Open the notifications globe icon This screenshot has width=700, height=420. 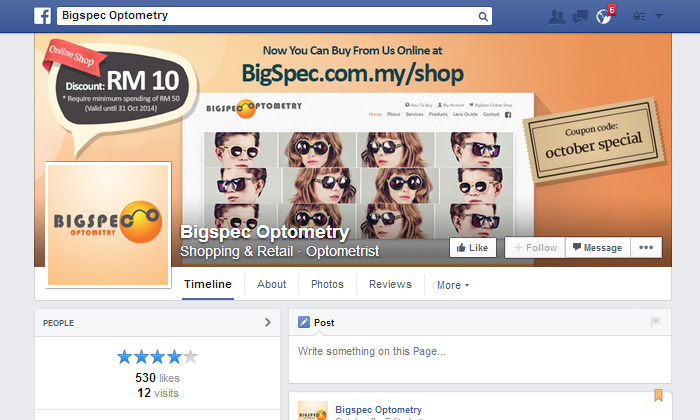(x=604, y=17)
